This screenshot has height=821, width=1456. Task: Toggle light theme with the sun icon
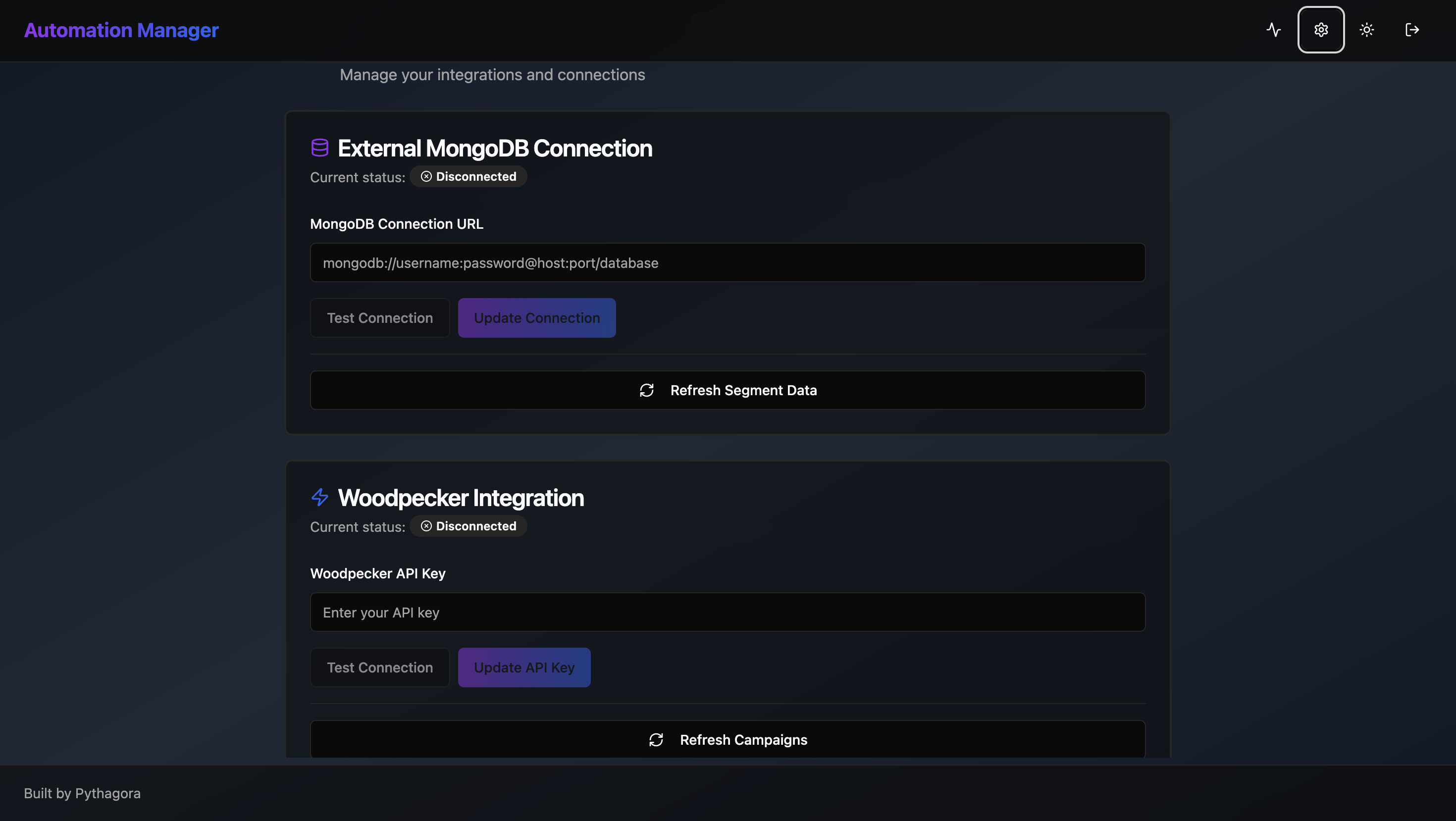pos(1367,30)
